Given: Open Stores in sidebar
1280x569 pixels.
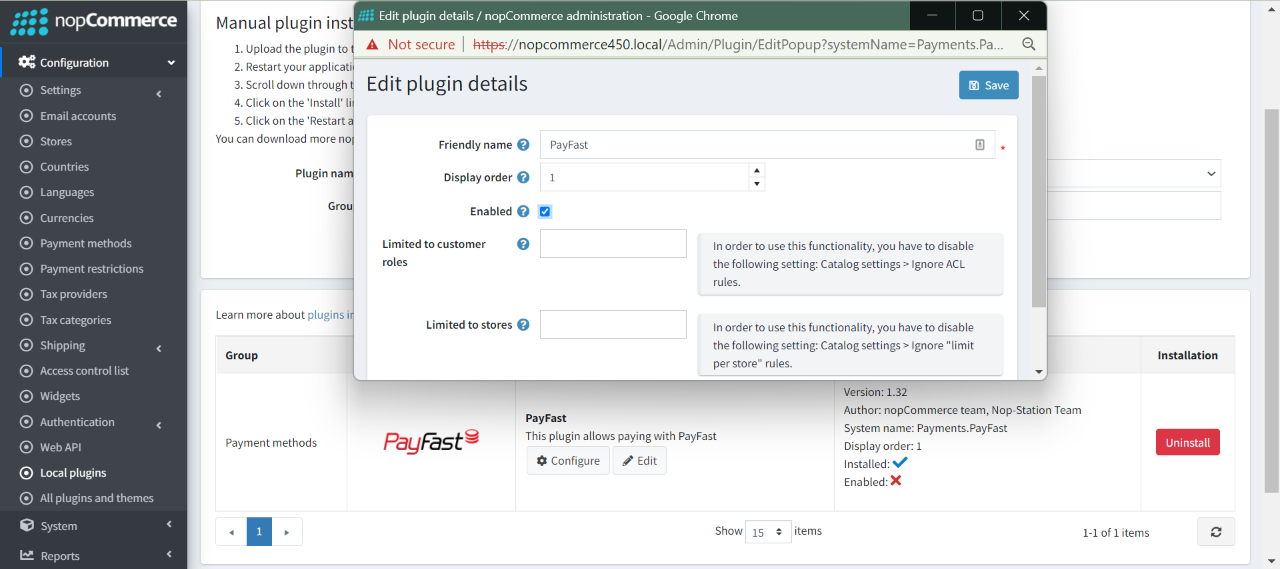Looking at the screenshot, I should point(56,142).
